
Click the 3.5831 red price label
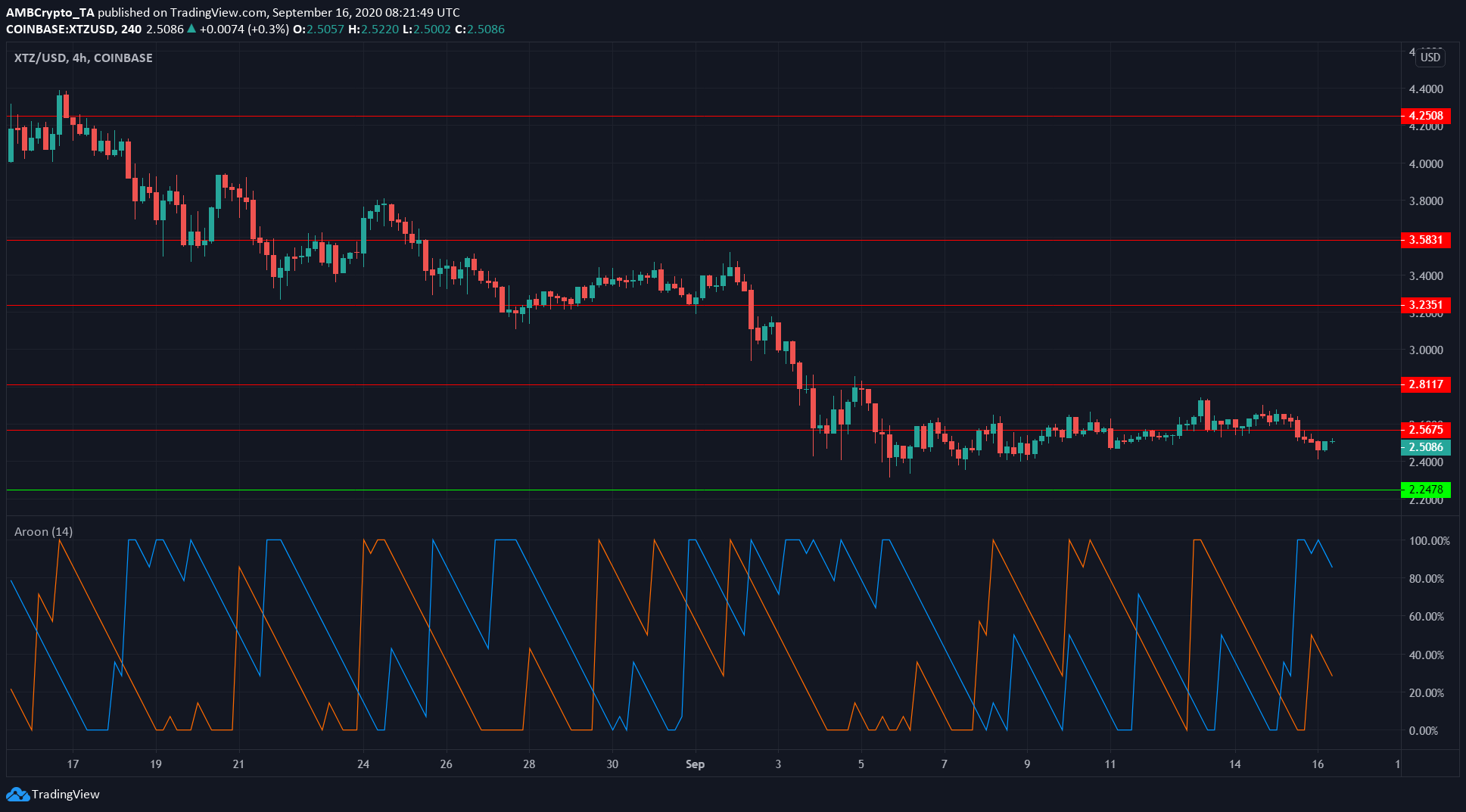tap(1425, 240)
